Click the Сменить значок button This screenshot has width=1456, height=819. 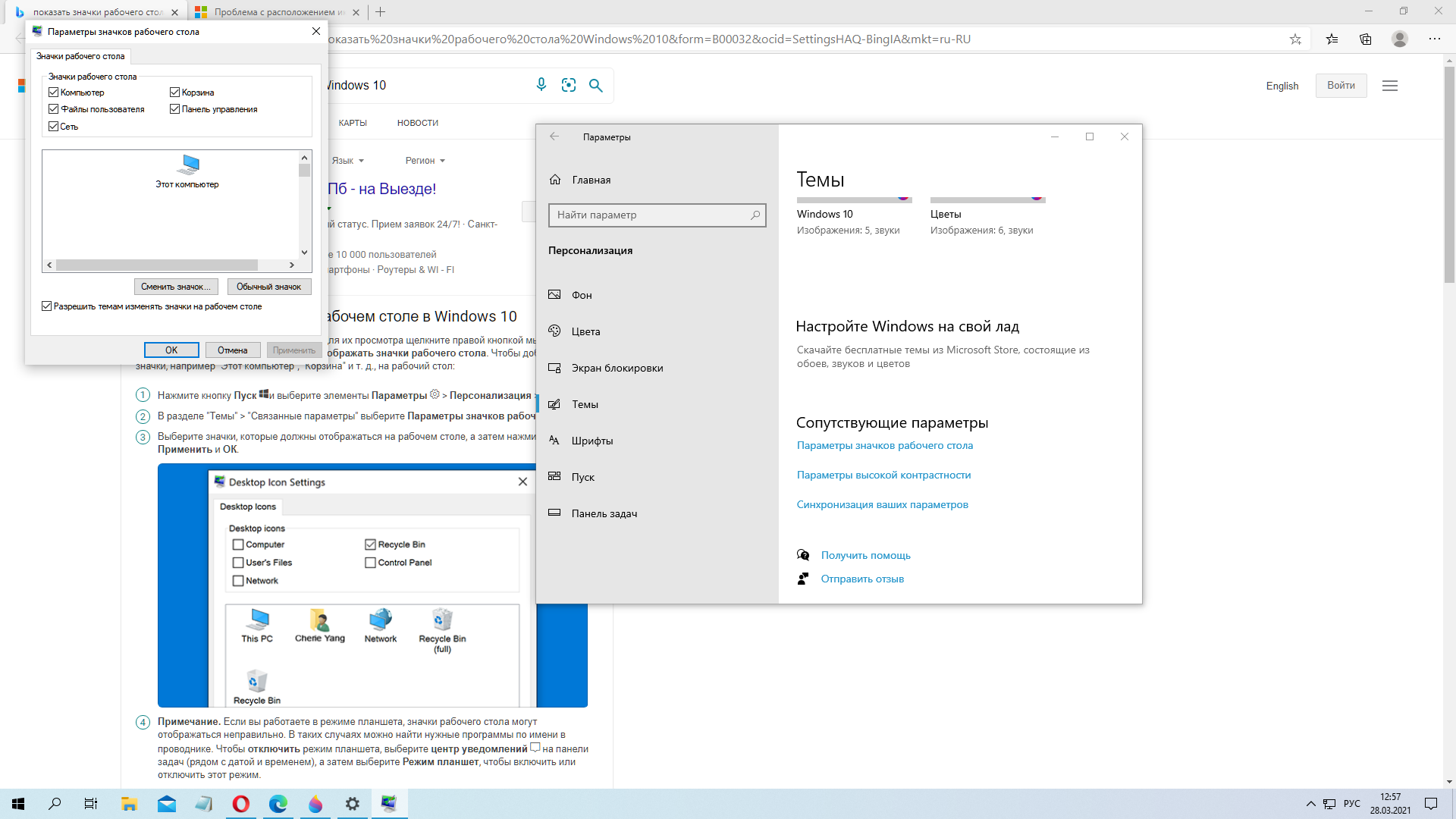coord(177,287)
